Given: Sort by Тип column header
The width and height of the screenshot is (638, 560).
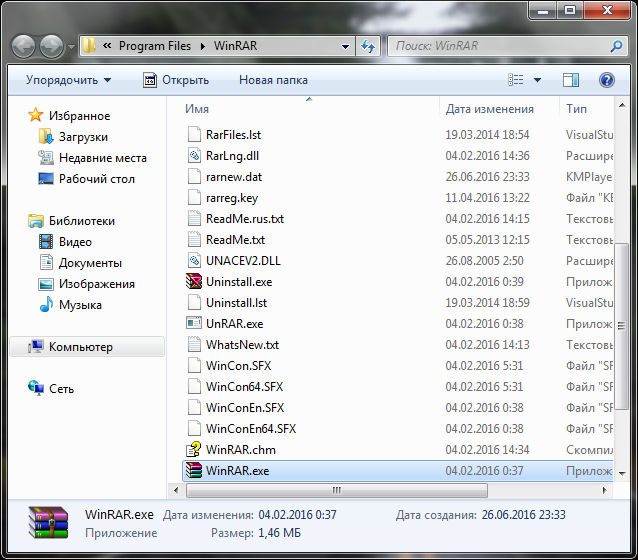Looking at the screenshot, I should (x=576, y=109).
